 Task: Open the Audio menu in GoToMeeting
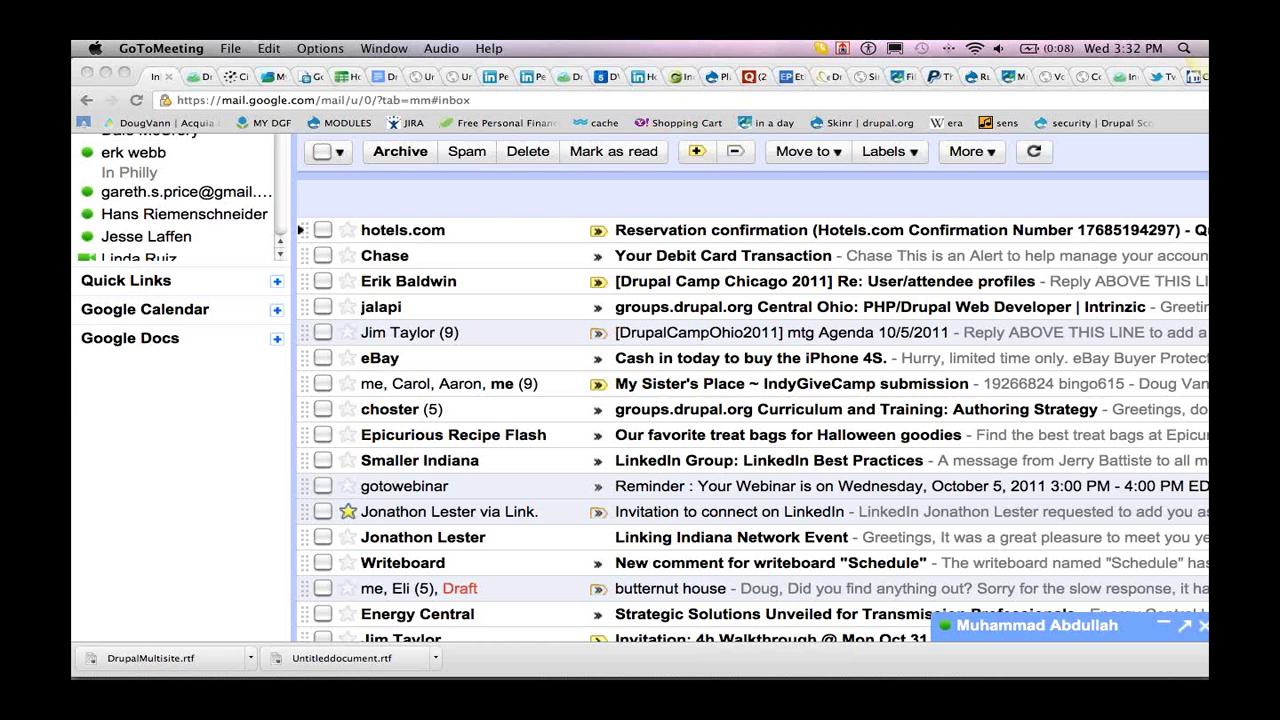441,48
